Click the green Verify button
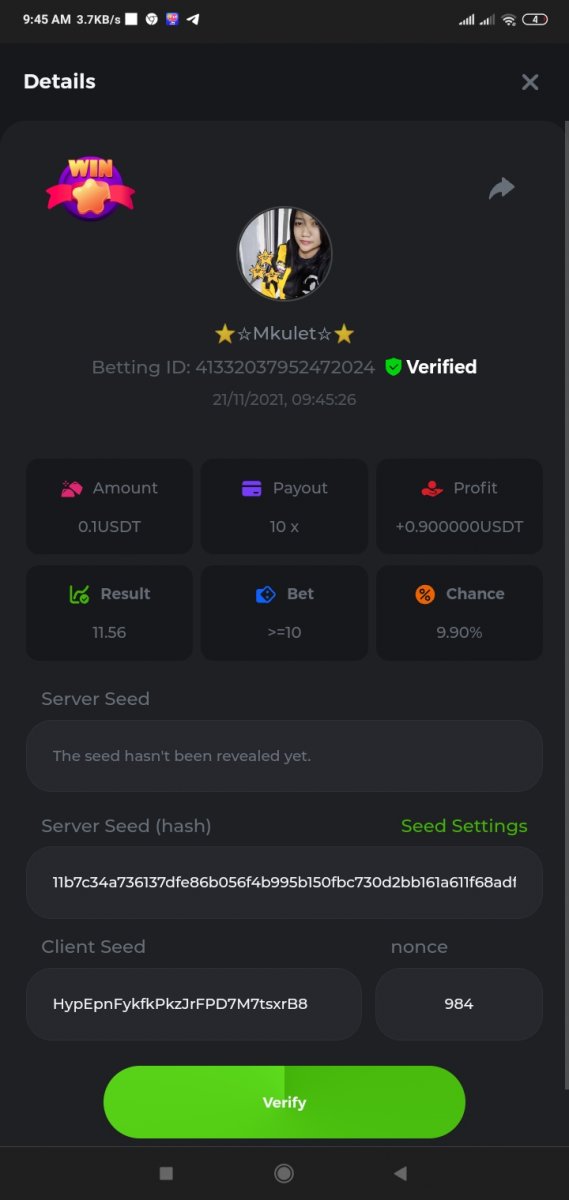 click(284, 1102)
